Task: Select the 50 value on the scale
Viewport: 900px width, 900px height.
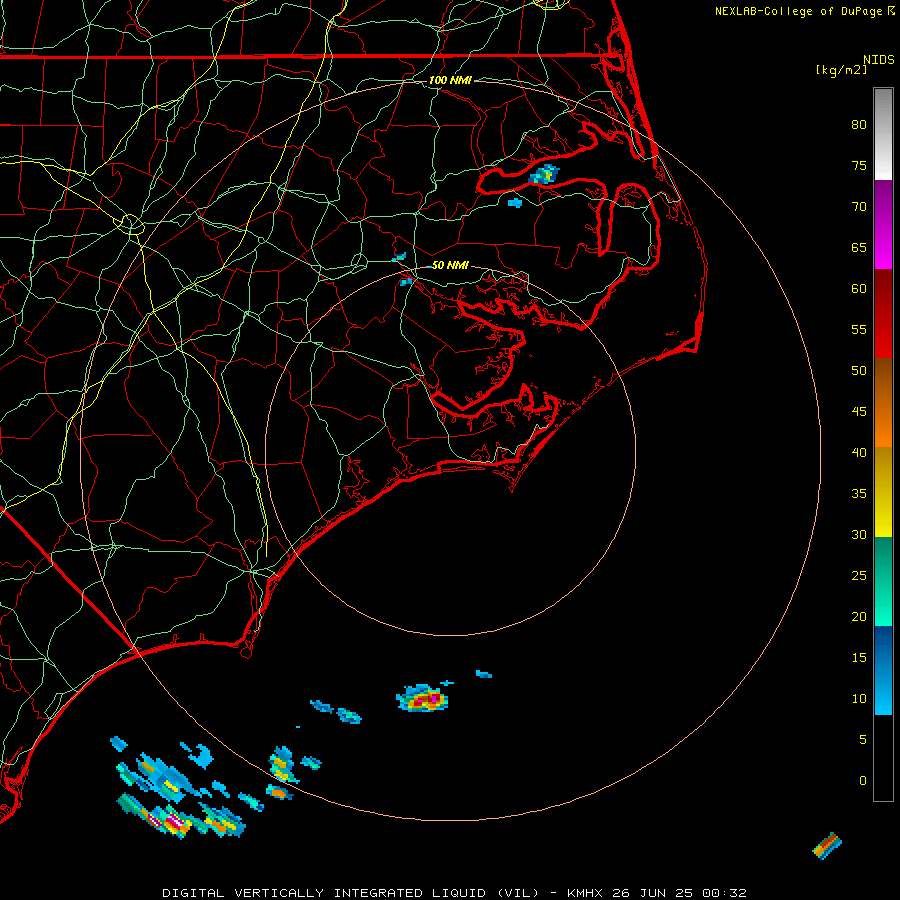Action: [x=859, y=370]
